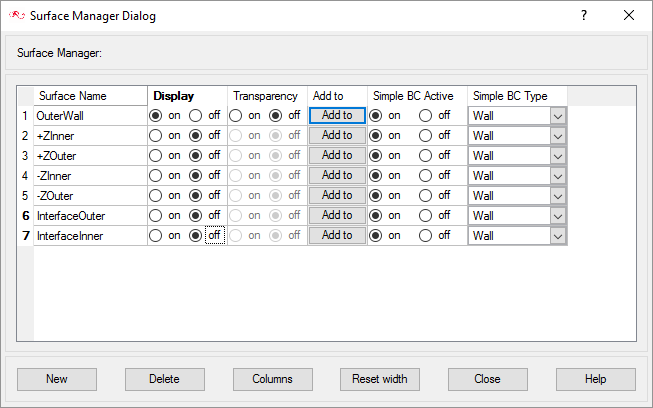Set OuterWall Display to off
Viewport: 653px width, 408px height.
[196, 115]
